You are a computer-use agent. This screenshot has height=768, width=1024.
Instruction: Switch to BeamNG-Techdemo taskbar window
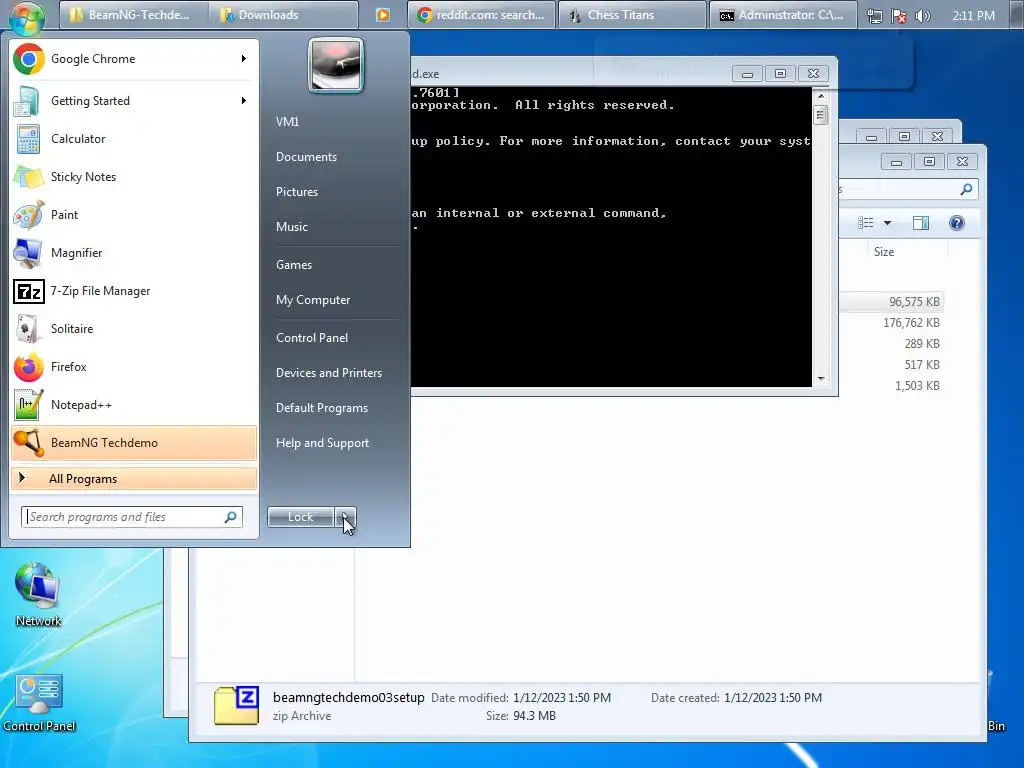pos(134,15)
